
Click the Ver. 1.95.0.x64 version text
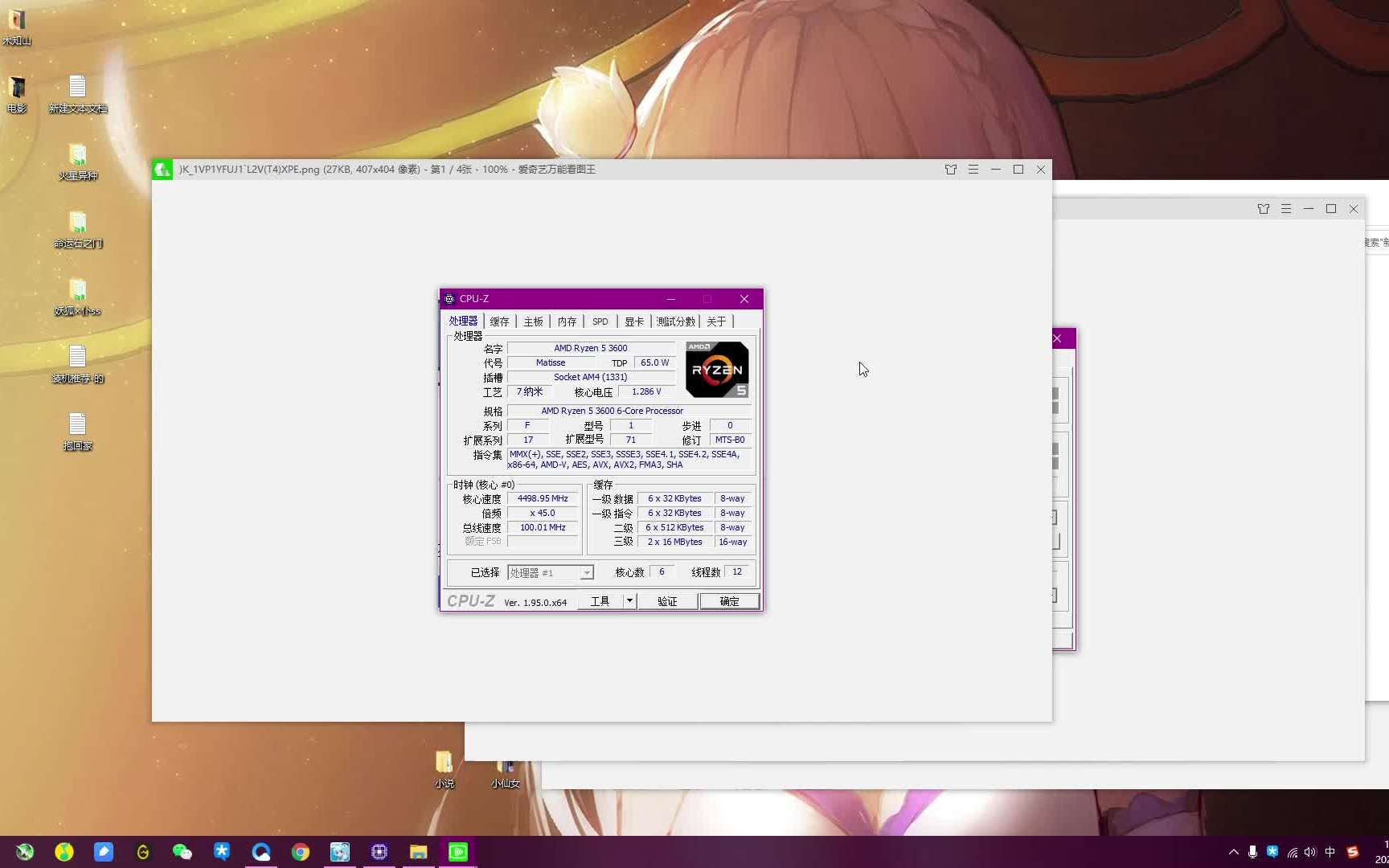[535, 602]
